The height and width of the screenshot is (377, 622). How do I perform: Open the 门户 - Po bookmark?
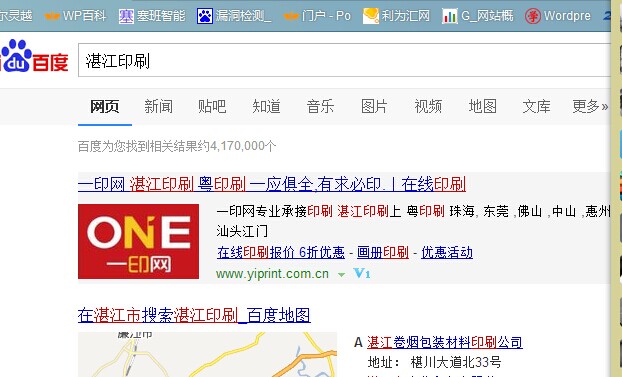click(317, 16)
